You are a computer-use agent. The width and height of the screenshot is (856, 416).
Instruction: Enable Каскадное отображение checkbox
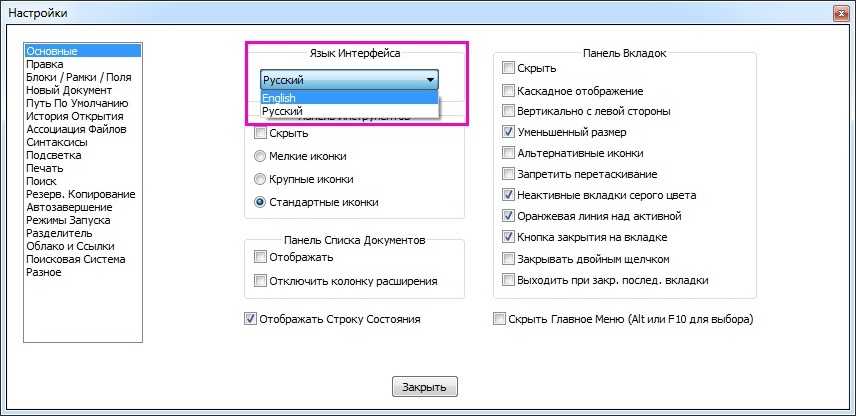(509, 90)
